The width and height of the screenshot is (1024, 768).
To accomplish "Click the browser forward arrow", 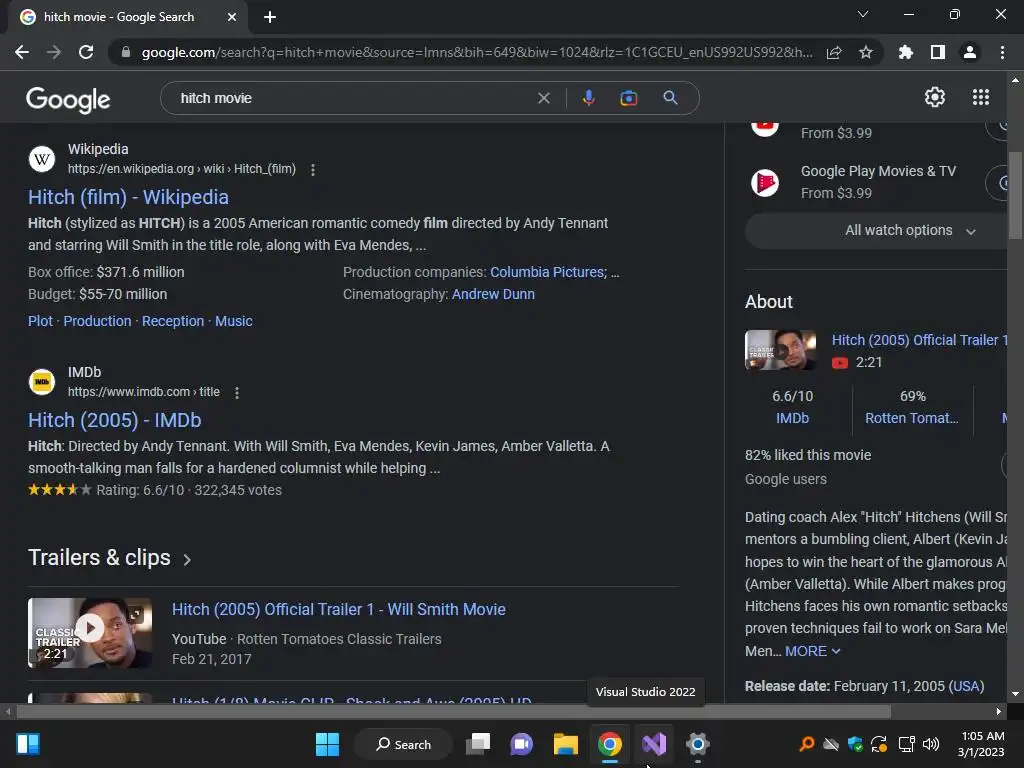I will [54, 52].
